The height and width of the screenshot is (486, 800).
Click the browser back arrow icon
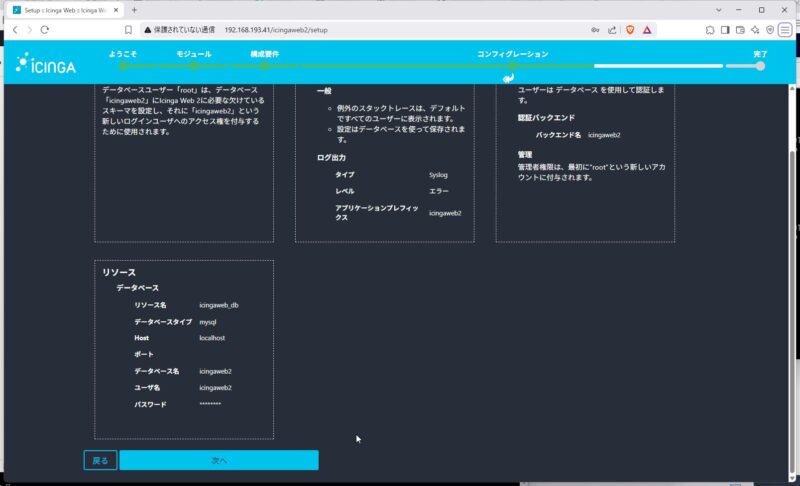coord(15,30)
